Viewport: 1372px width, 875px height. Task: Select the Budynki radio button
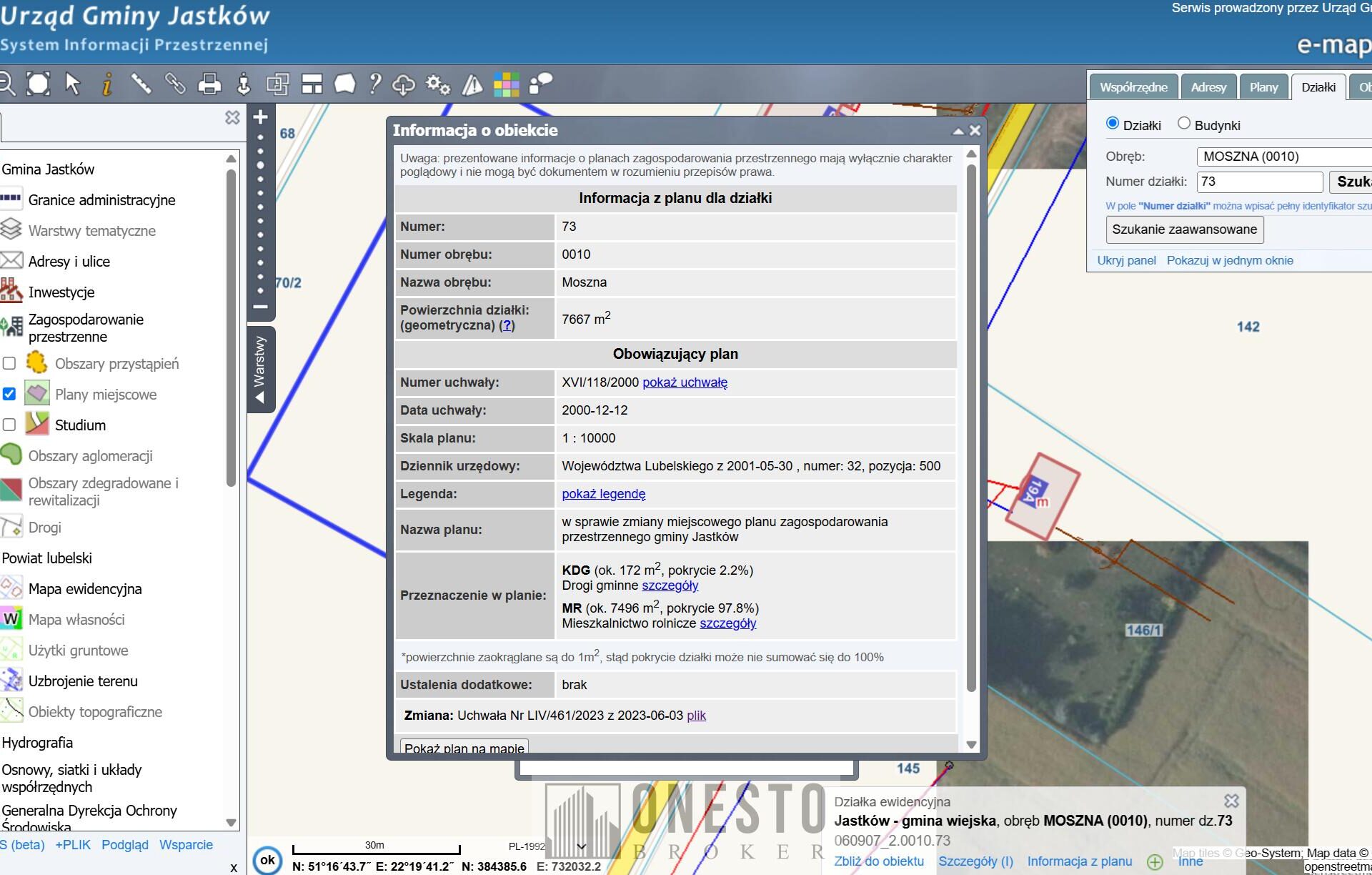coord(1184,124)
